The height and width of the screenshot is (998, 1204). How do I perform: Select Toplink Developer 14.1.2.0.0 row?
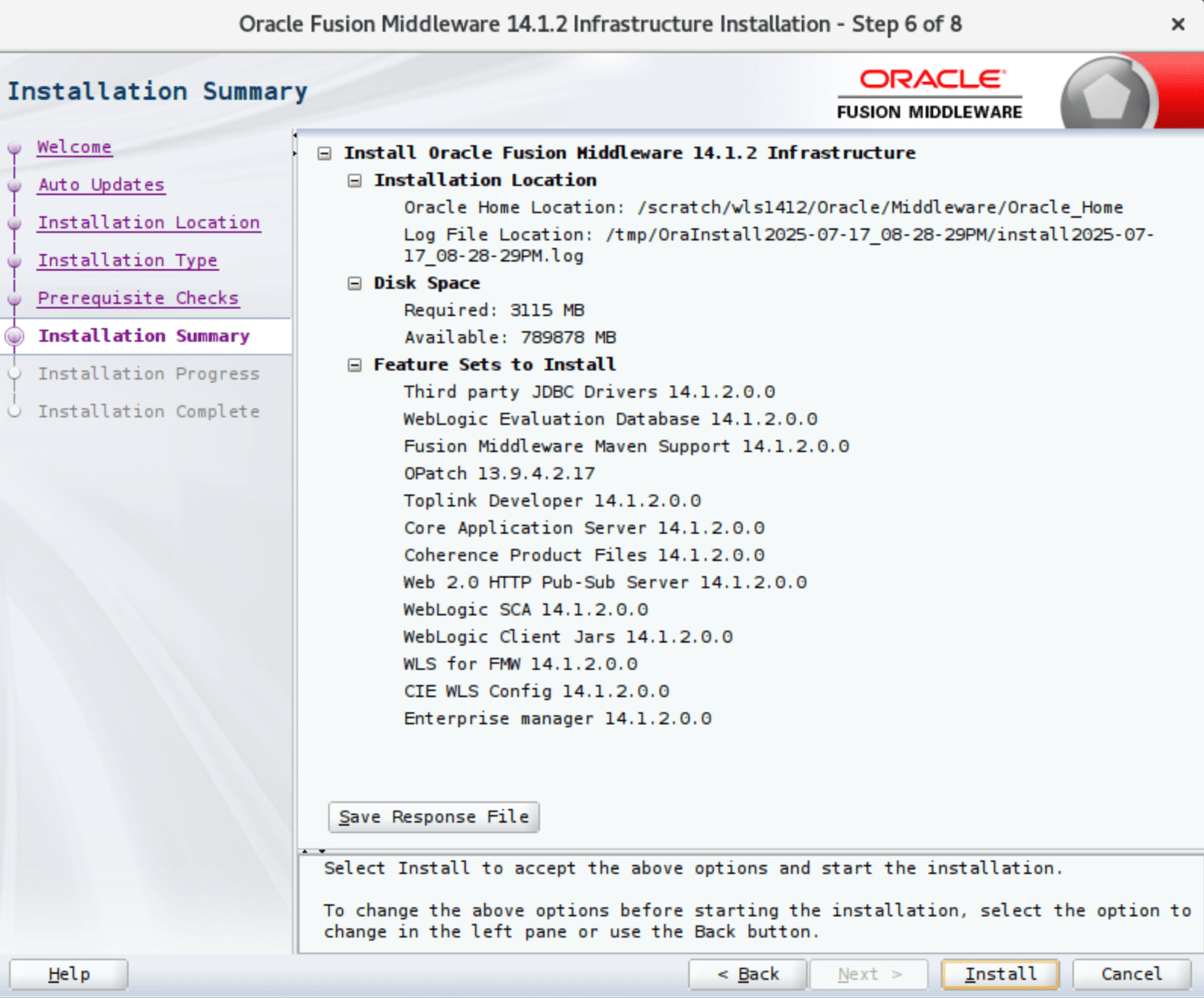coord(552,502)
